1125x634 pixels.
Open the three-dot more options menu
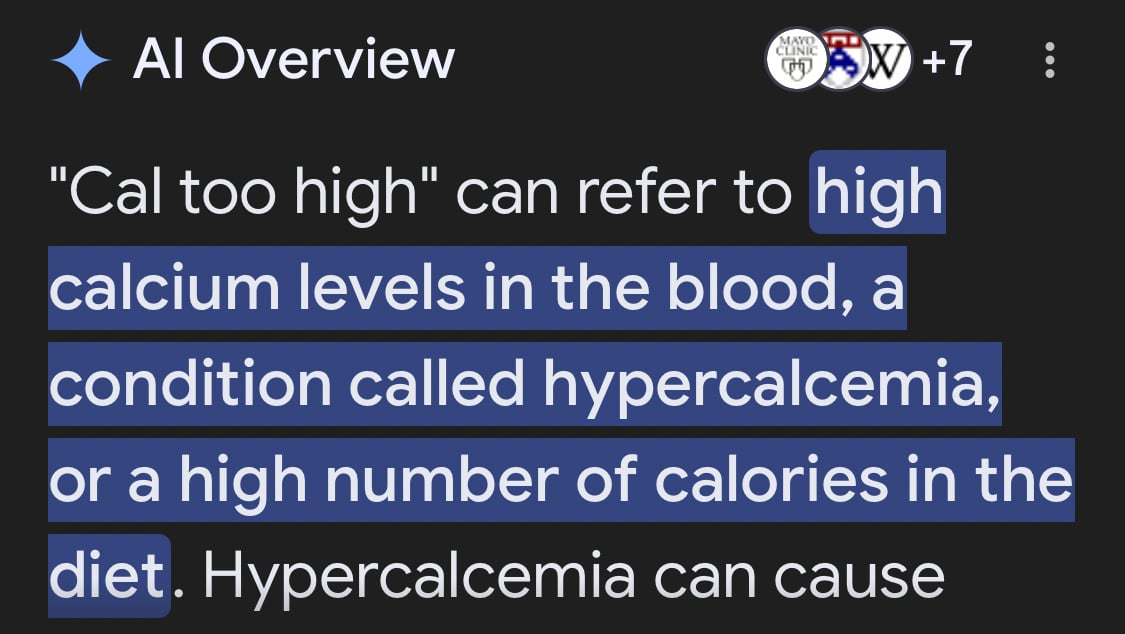[1050, 60]
